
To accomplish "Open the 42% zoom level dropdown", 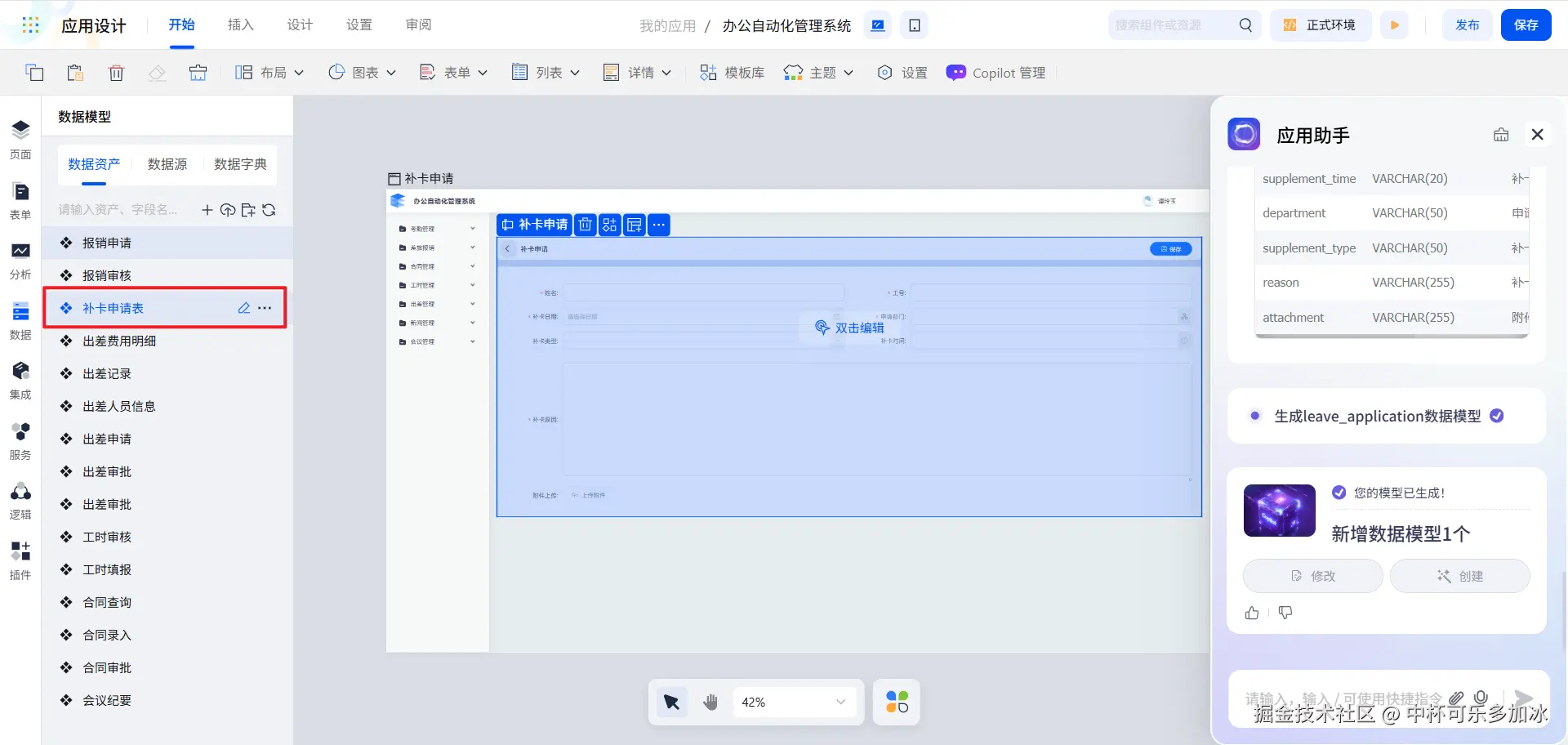I will click(793, 702).
